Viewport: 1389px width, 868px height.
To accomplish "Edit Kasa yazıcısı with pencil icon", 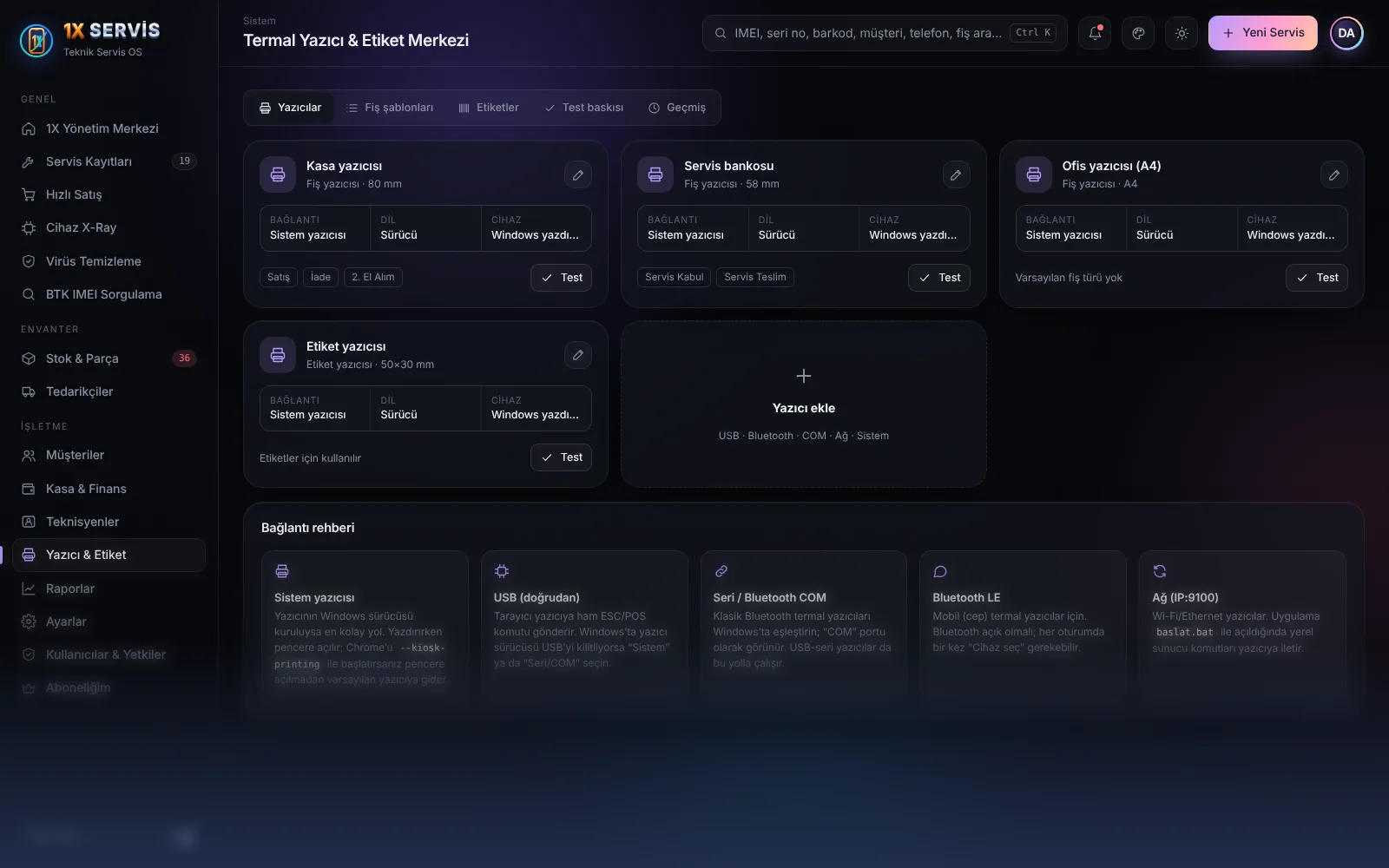I will coord(578,174).
